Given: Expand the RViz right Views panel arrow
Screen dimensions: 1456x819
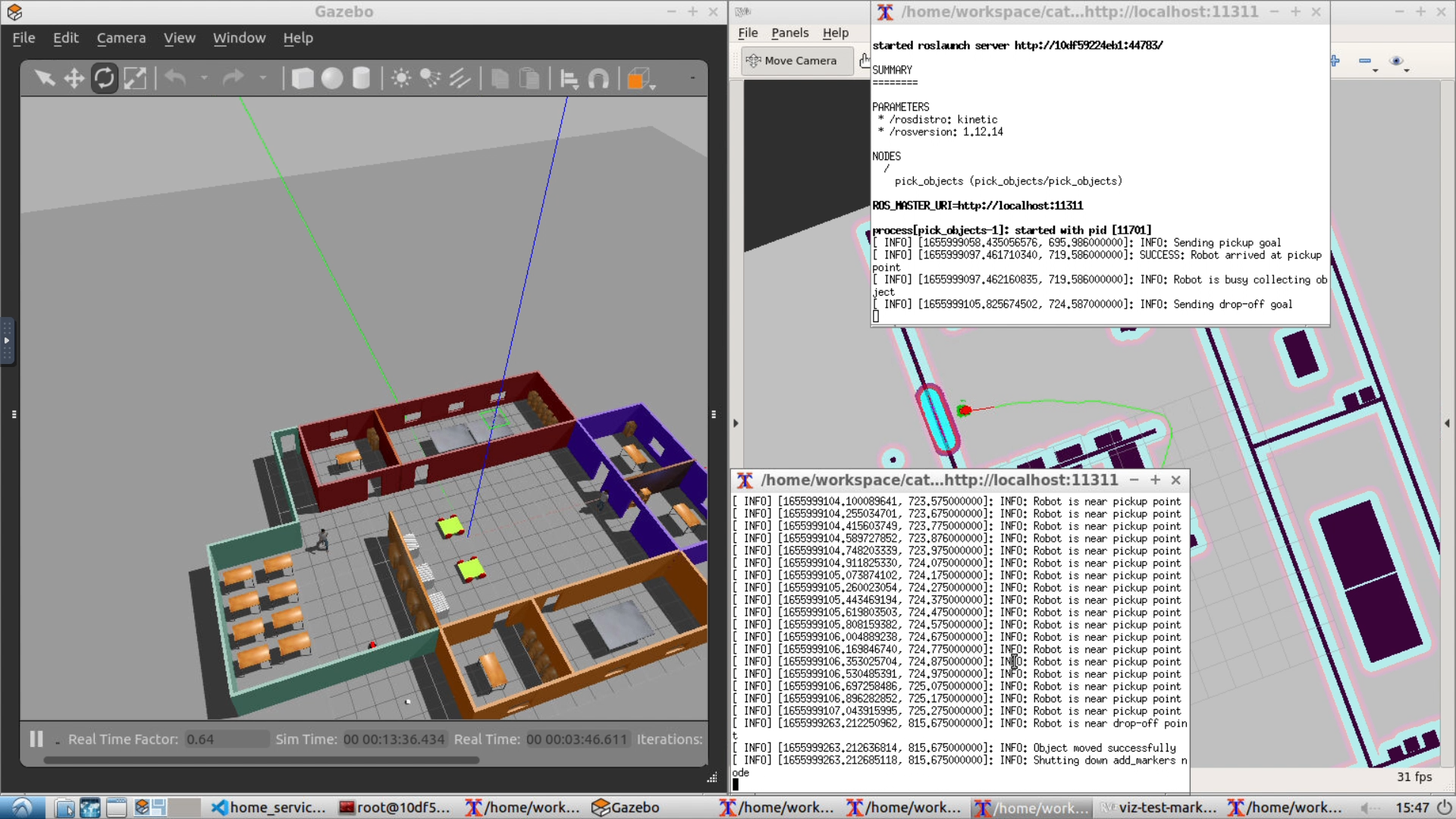Looking at the screenshot, I should (1448, 423).
